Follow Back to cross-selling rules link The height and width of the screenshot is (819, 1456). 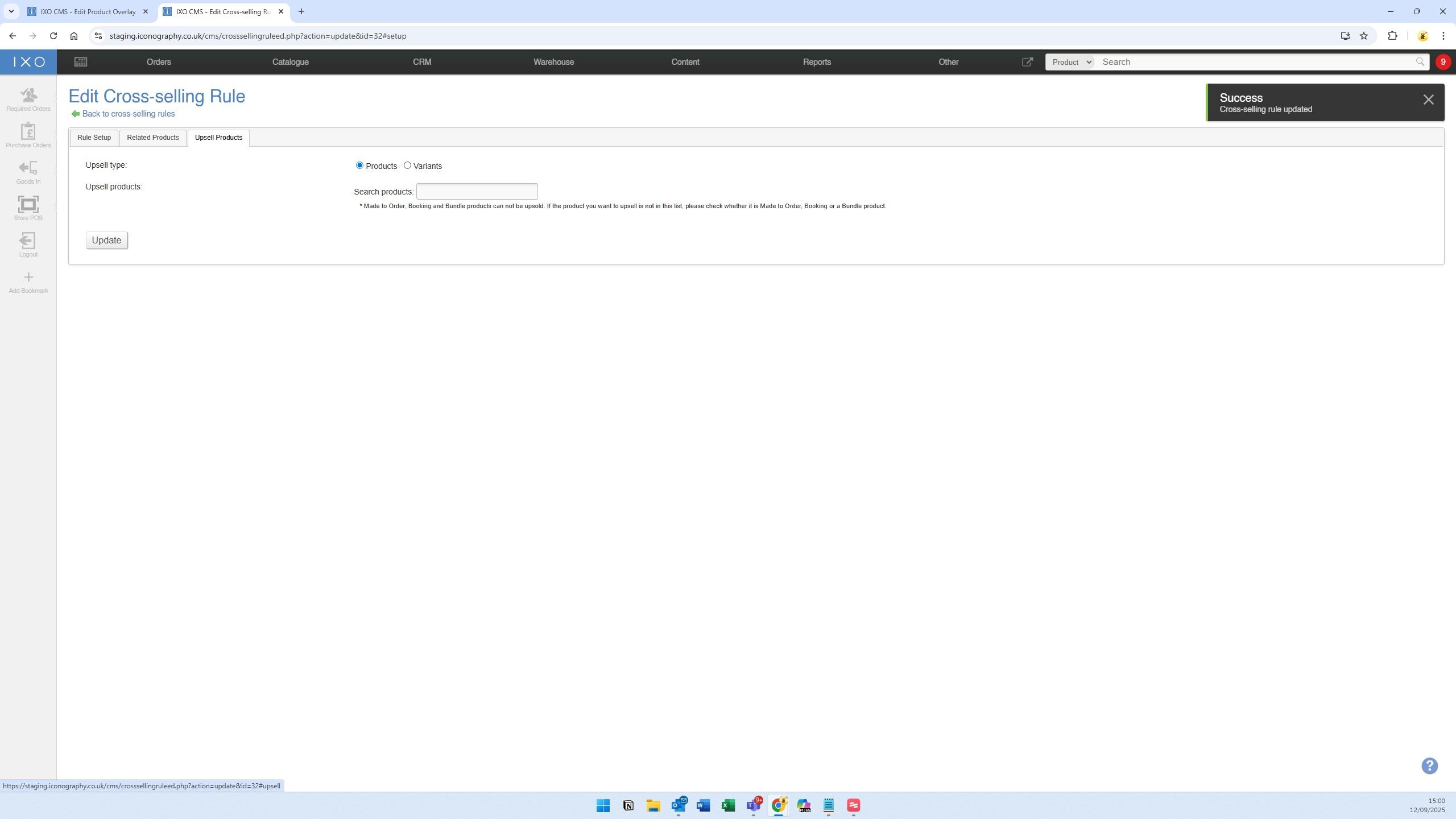click(x=128, y=114)
